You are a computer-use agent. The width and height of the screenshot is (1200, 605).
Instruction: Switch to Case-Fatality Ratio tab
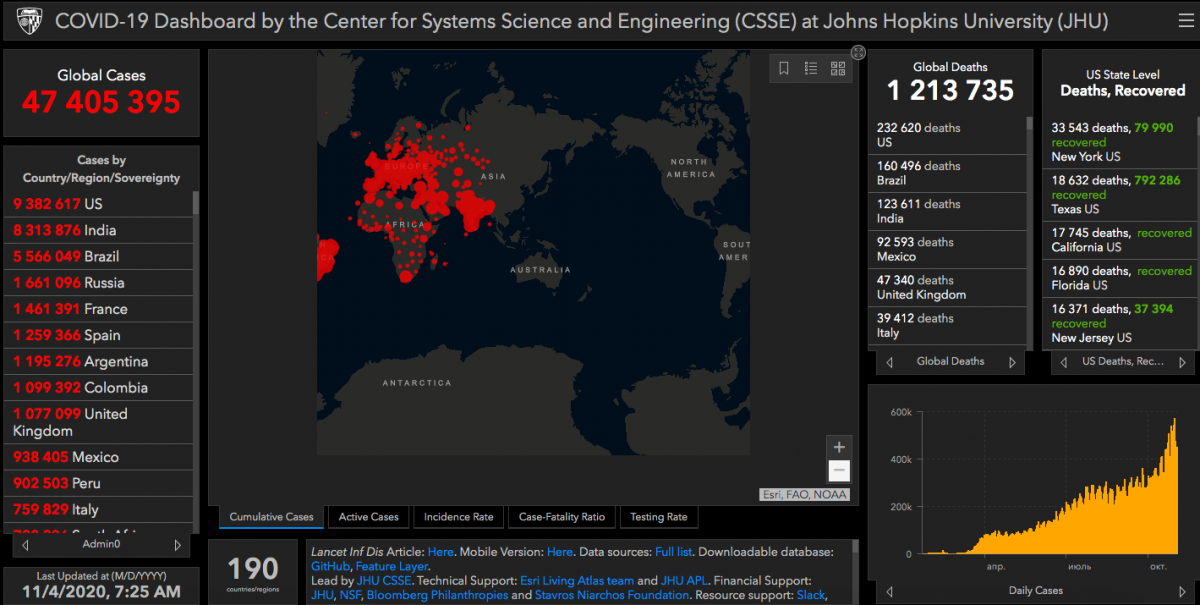coord(561,517)
